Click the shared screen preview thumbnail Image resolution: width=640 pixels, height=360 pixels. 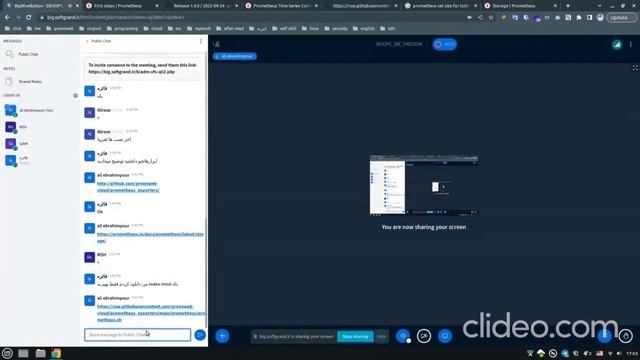[424, 185]
